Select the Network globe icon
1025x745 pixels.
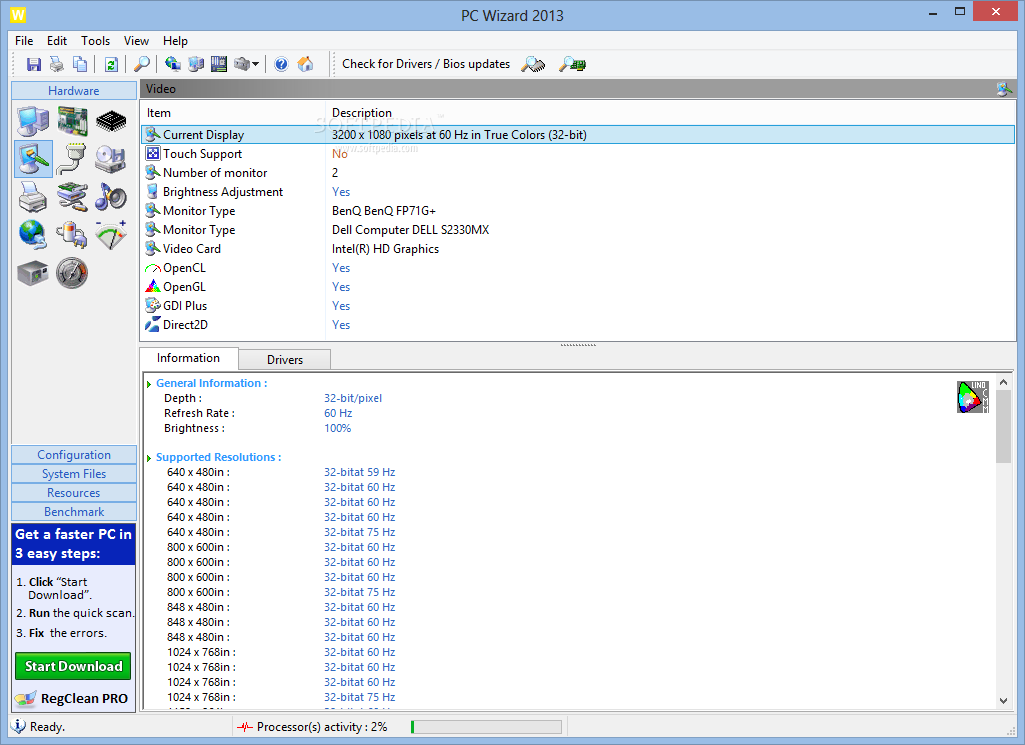(33, 235)
